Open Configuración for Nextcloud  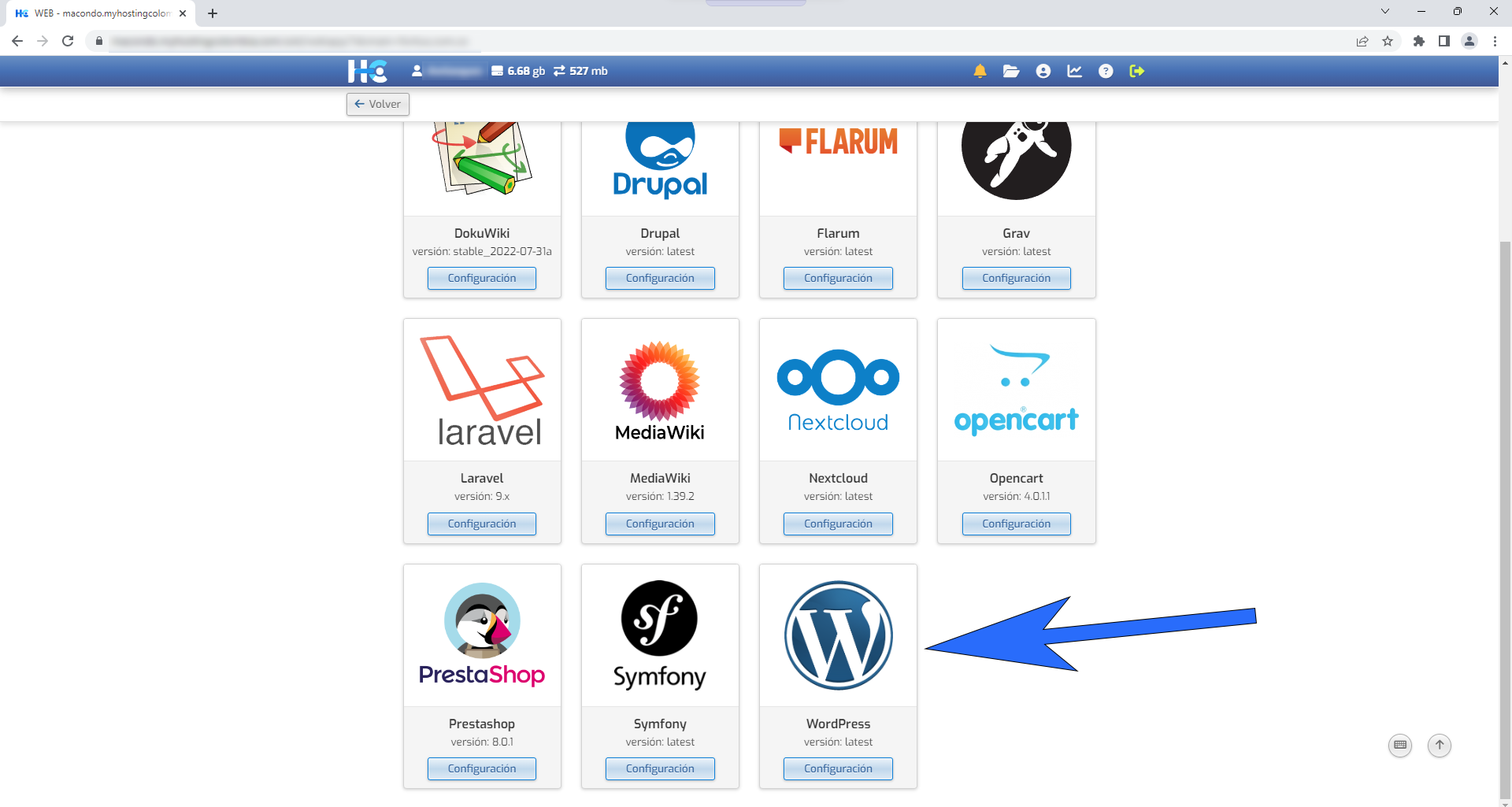[838, 524]
